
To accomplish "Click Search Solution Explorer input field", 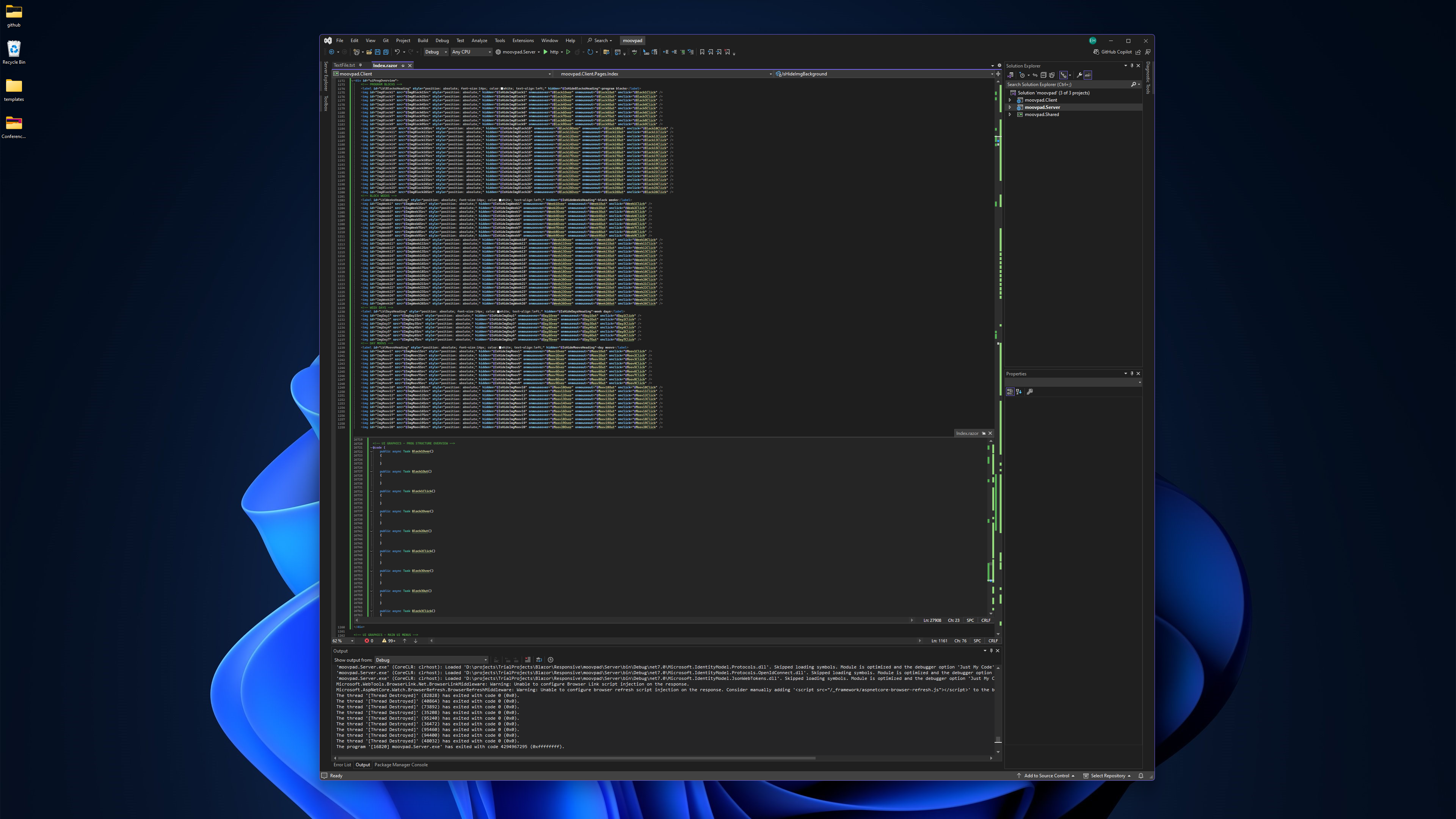I will pyautogui.click(x=1068, y=84).
